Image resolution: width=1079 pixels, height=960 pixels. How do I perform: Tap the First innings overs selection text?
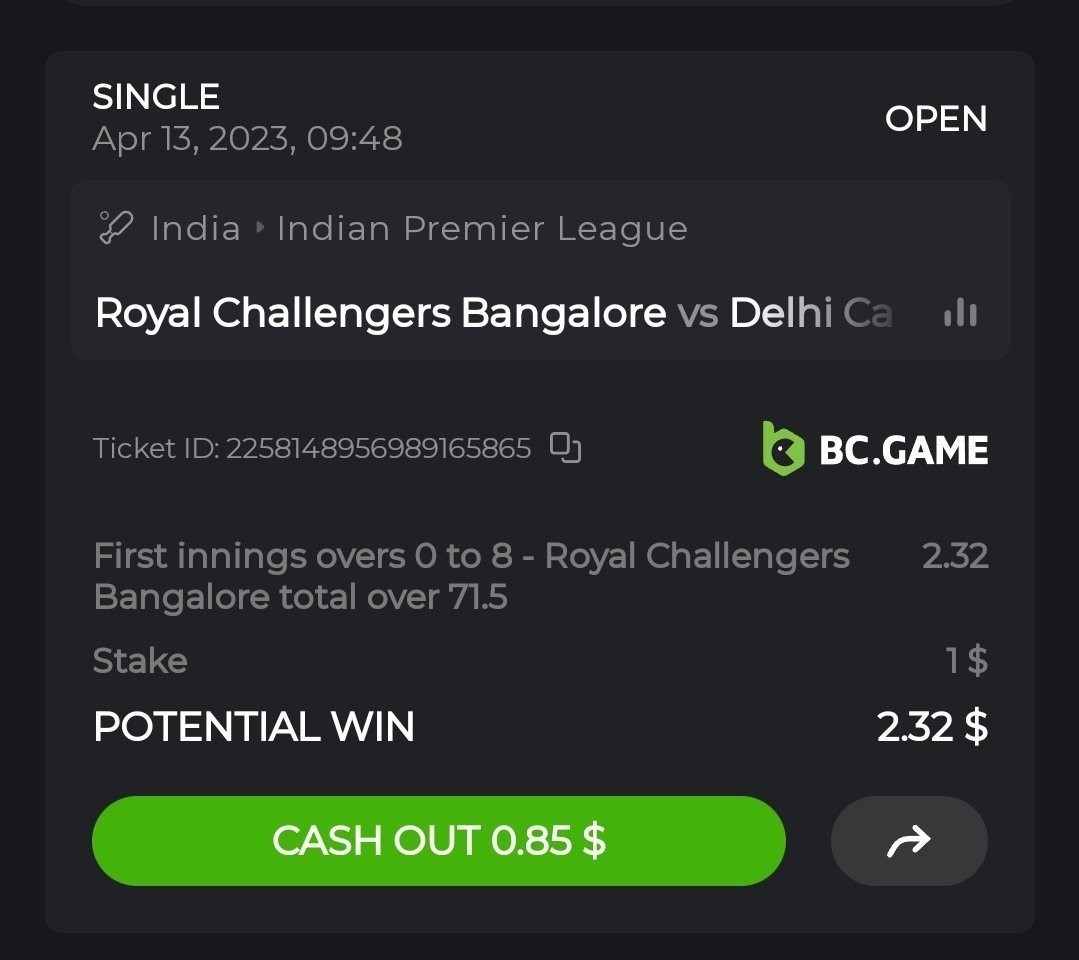(471, 576)
